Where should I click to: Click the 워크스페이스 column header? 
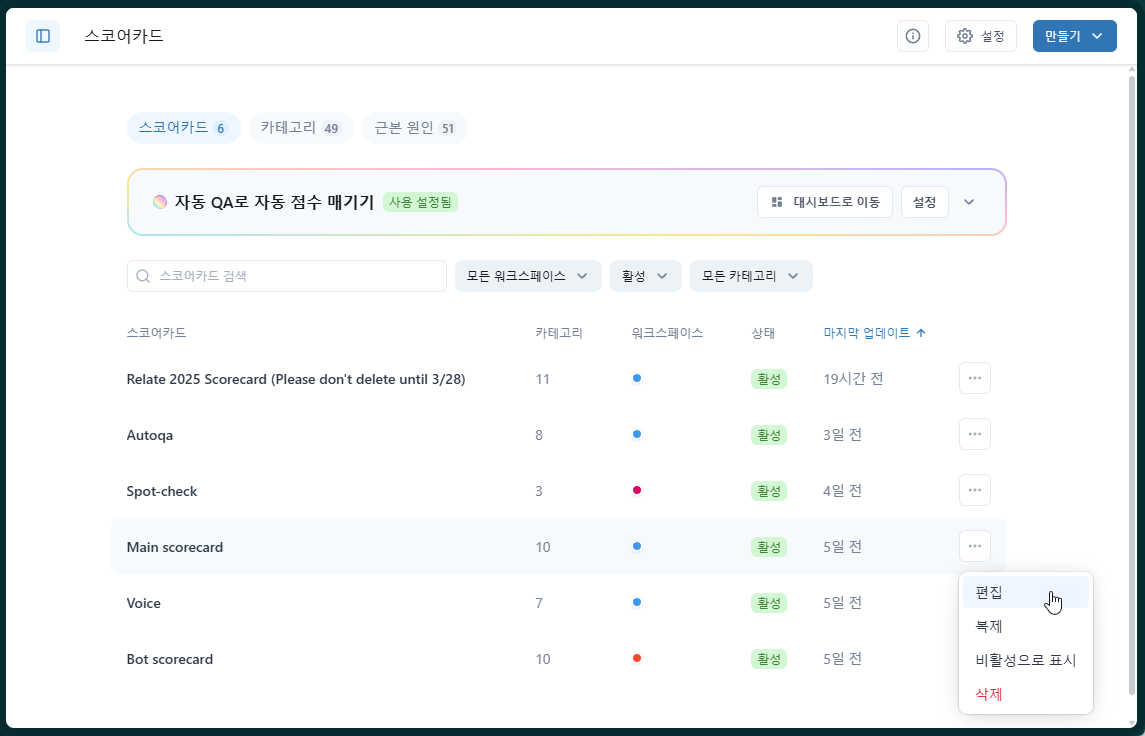[x=667, y=333]
